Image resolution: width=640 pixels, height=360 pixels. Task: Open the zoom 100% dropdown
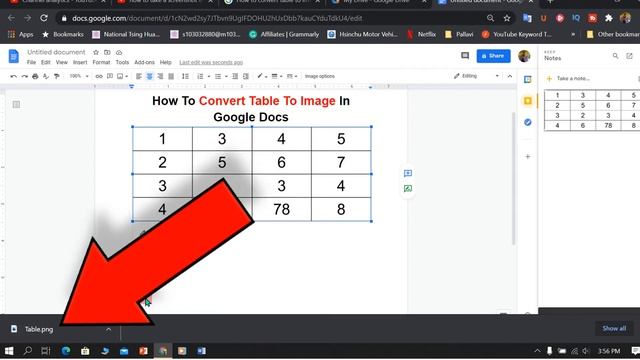[79, 76]
